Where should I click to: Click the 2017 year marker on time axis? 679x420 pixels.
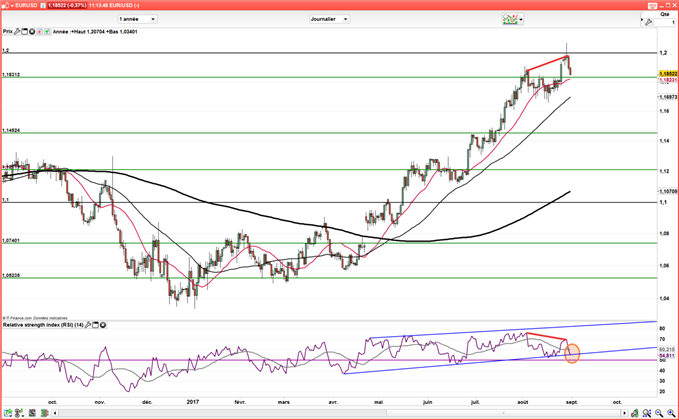click(193, 402)
